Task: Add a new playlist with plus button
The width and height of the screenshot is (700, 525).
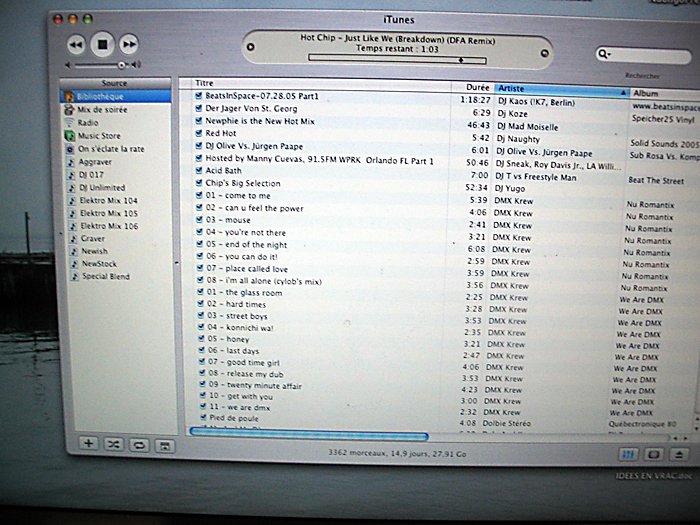Action: [x=89, y=443]
